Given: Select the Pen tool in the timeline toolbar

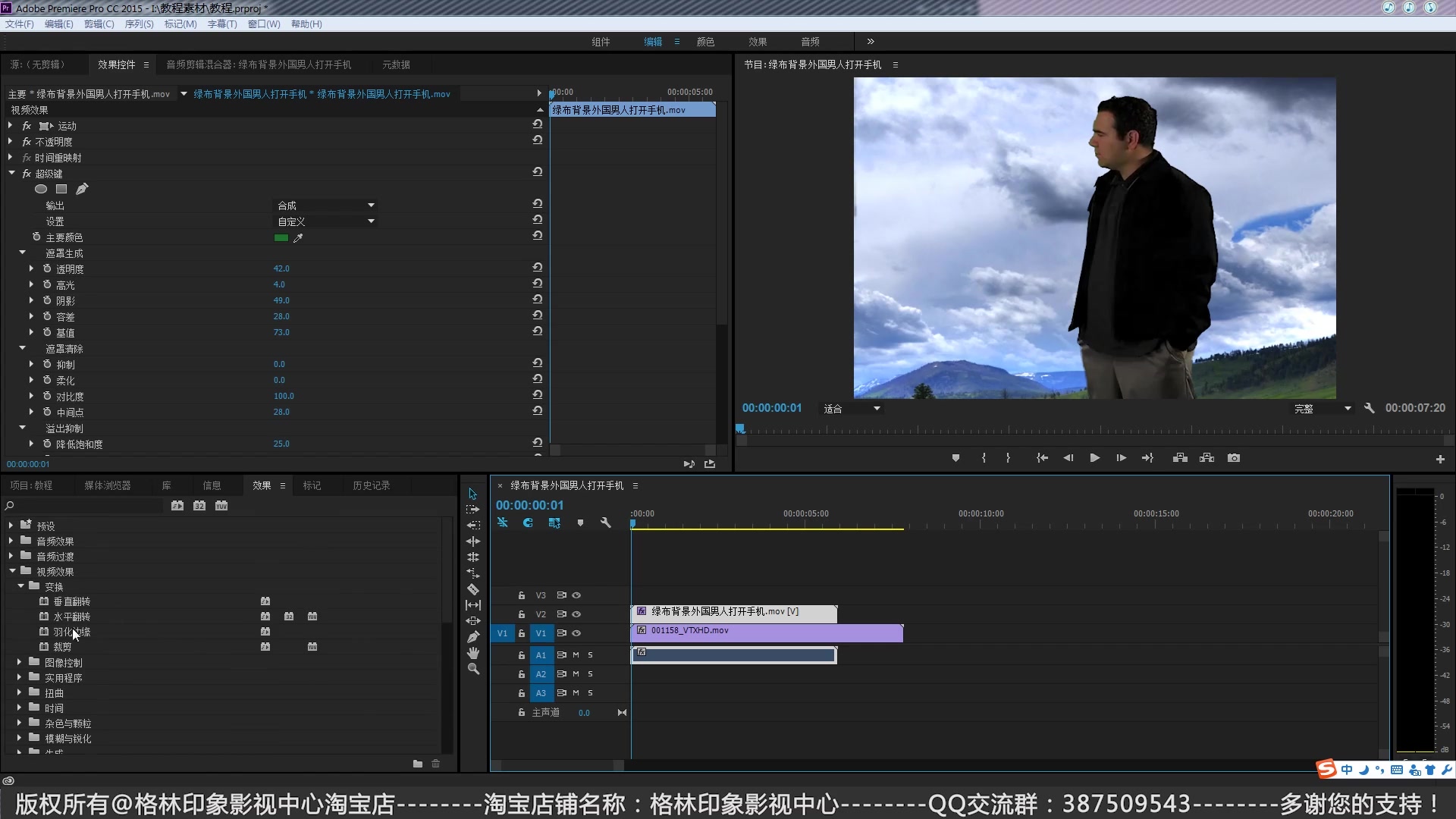Looking at the screenshot, I should (x=473, y=637).
